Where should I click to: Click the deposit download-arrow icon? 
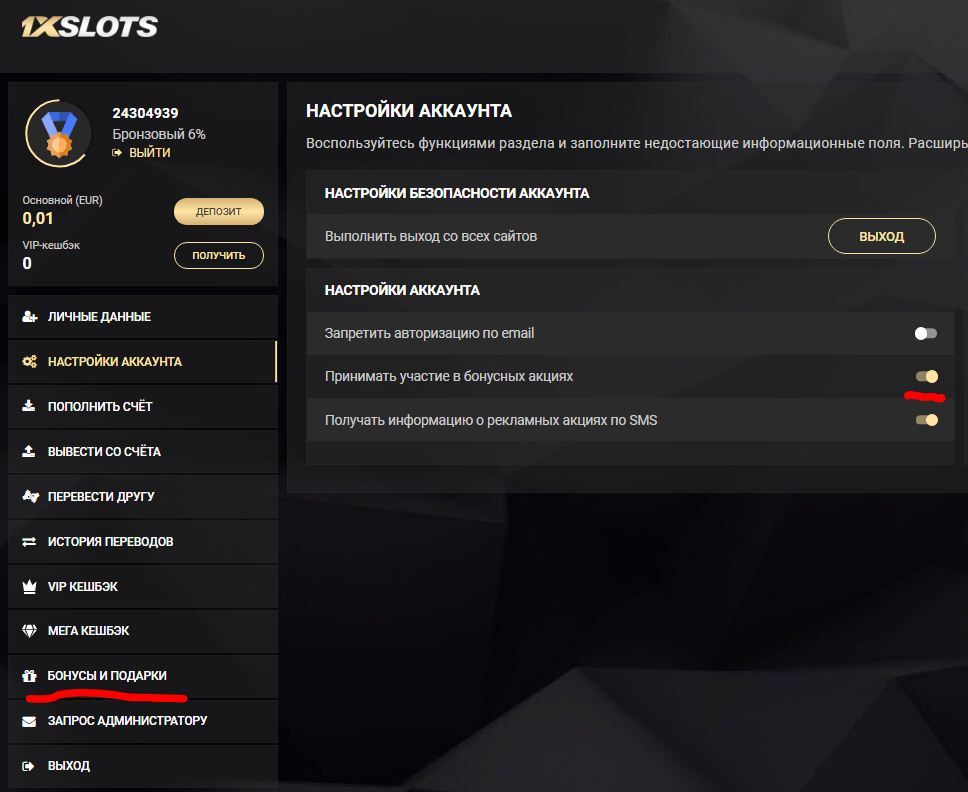click(29, 407)
